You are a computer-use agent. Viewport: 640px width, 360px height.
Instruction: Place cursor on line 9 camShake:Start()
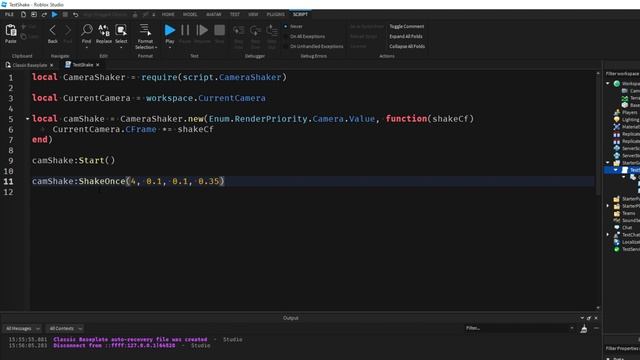pyautogui.click(x=74, y=160)
